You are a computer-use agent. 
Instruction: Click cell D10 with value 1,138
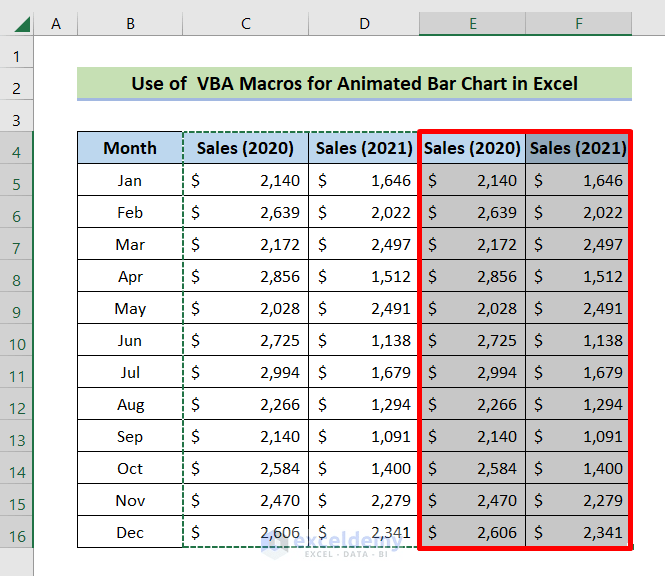364,340
